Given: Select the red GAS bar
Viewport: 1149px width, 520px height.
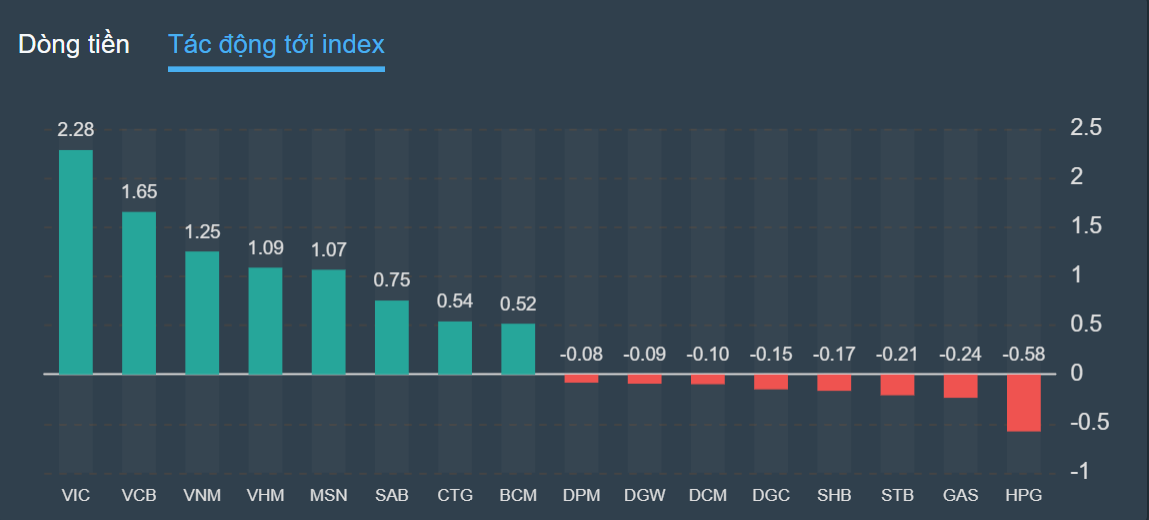Looking at the screenshot, I should [961, 386].
